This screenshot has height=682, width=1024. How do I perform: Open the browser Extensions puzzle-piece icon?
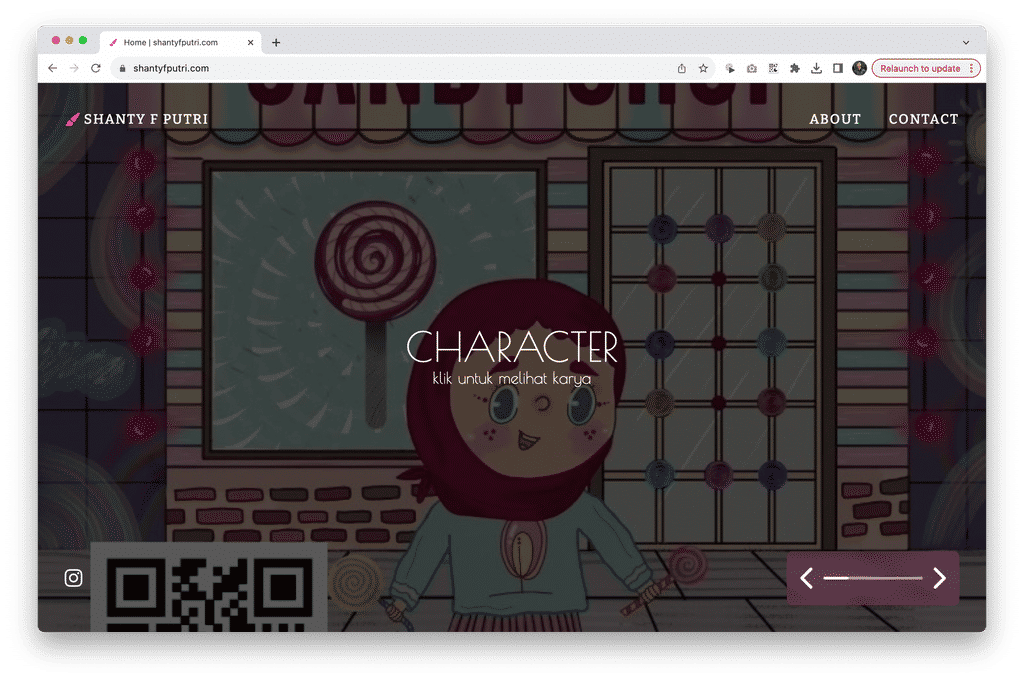tap(794, 67)
